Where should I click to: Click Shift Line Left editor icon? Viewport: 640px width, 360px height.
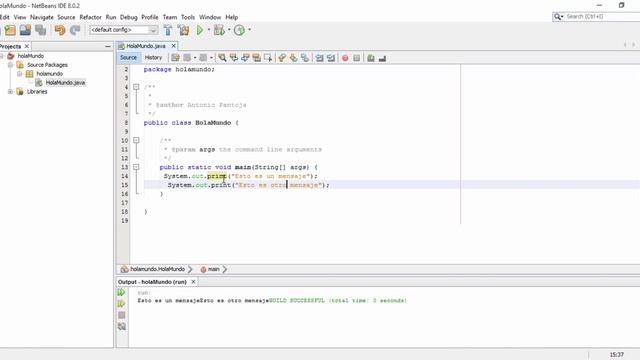320,58
